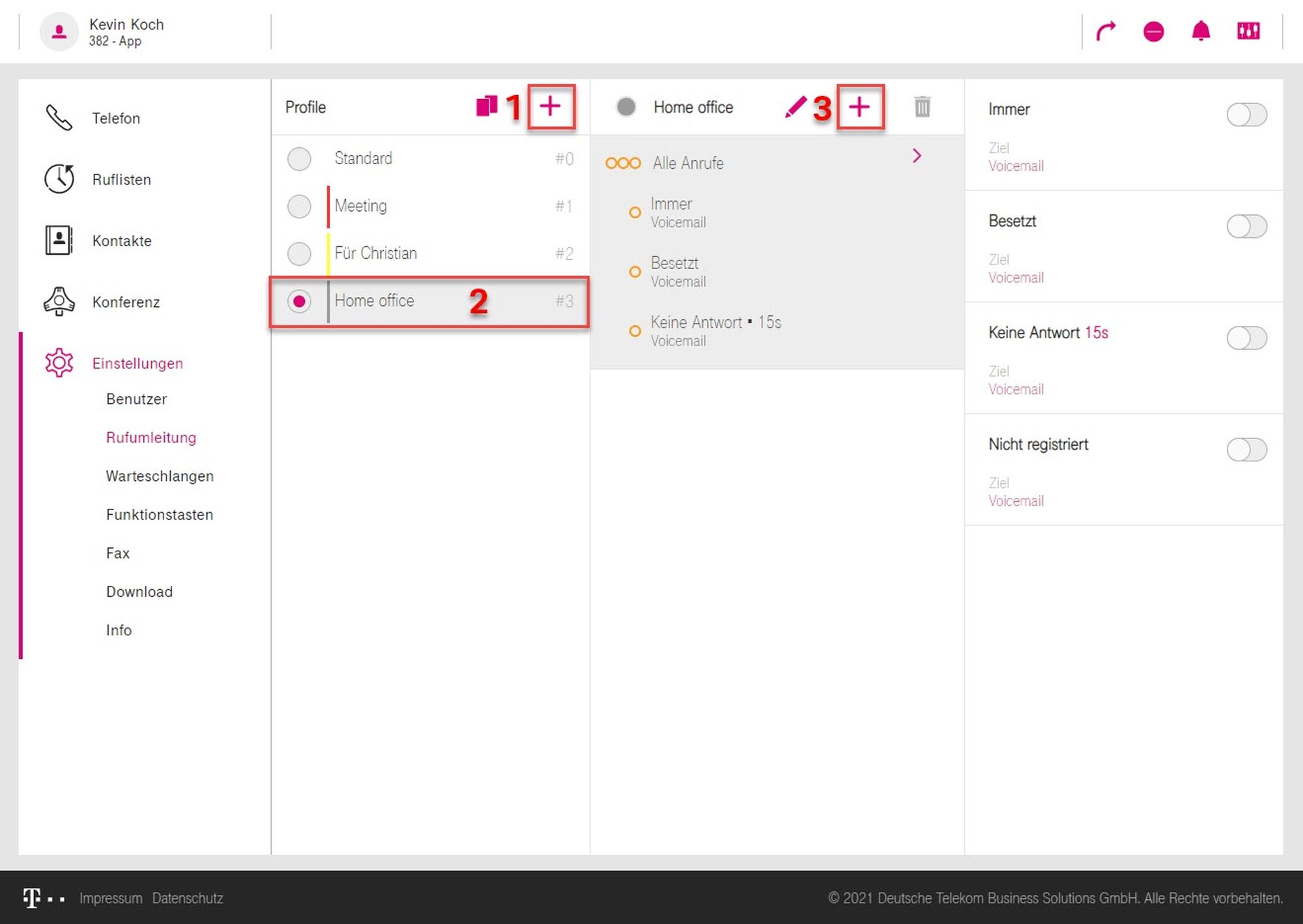1303x924 pixels.
Task: Click the do-not-disturb icon in header
Action: pyautogui.click(x=1153, y=31)
